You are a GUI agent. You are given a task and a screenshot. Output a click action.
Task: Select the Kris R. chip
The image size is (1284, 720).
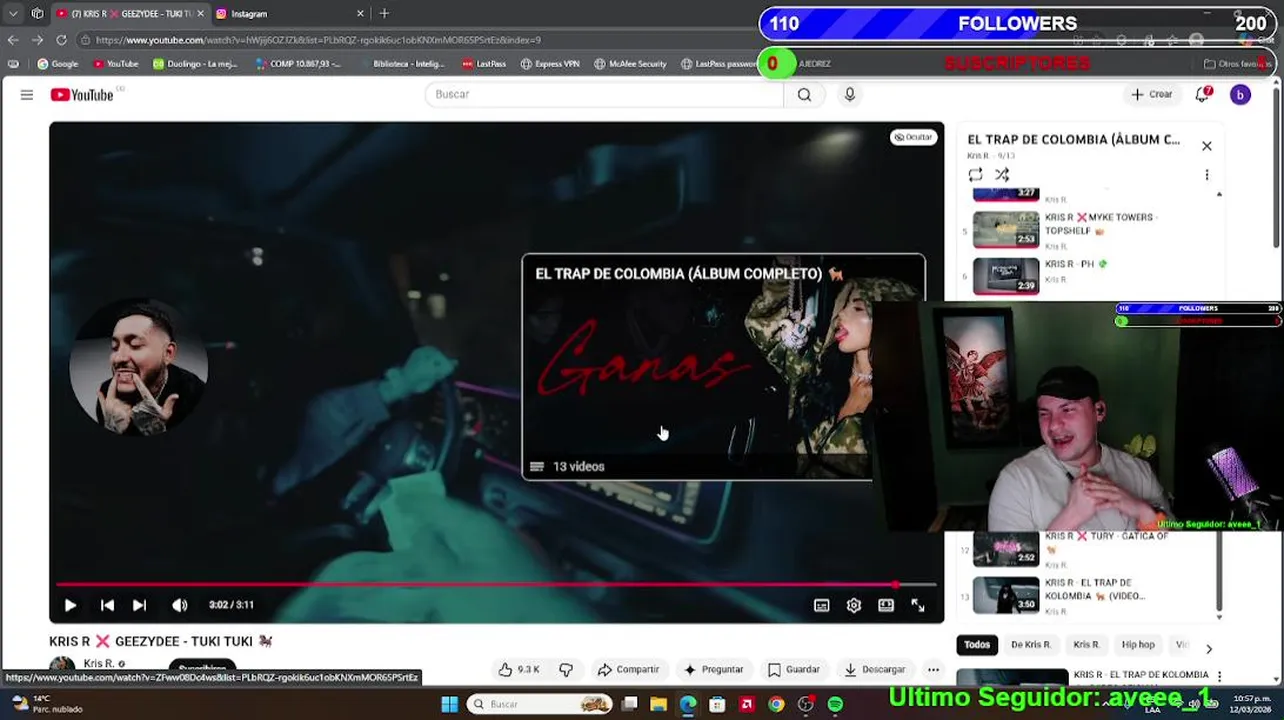1086,645
